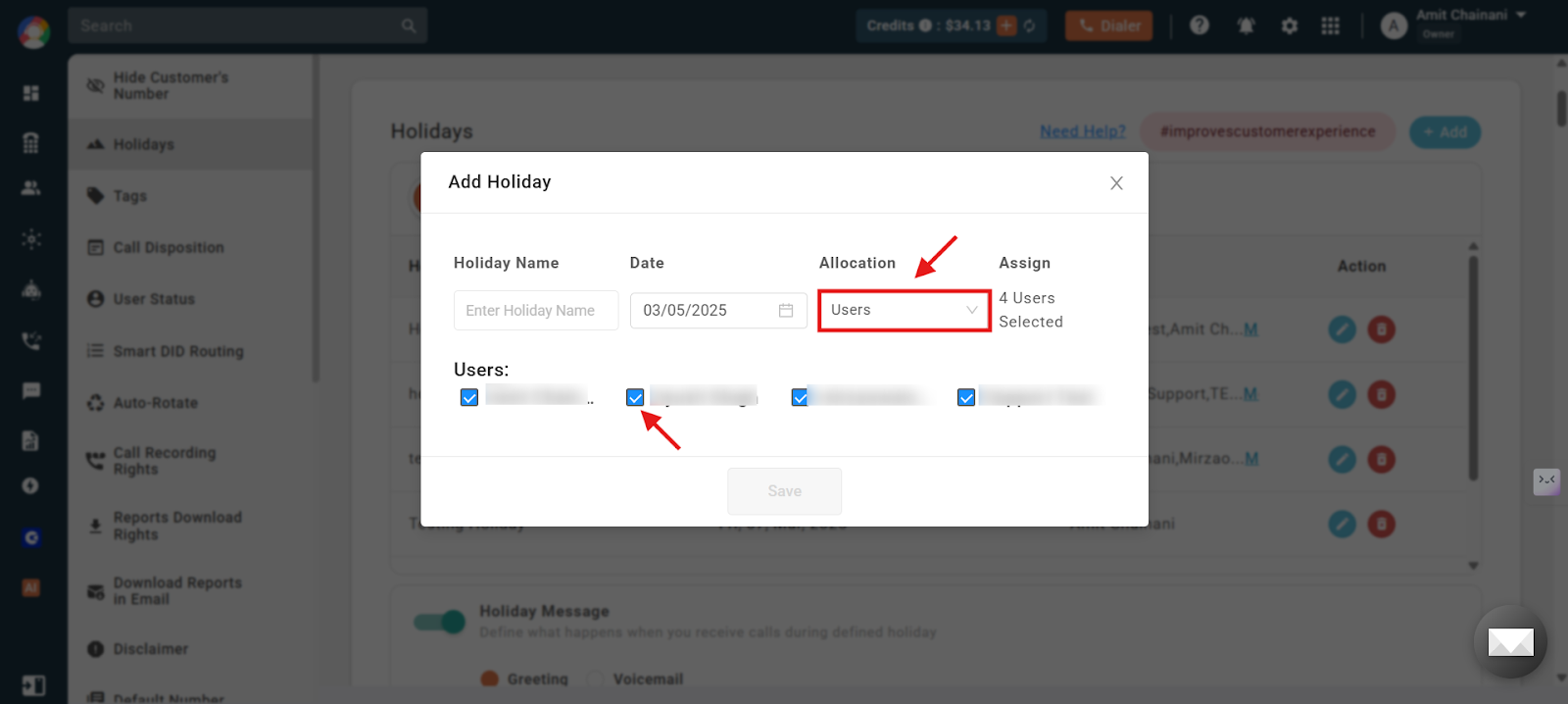The width and height of the screenshot is (1568, 704).
Task: Click the building icon in left sidebar
Action: pyautogui.click(x=31, y=143)
